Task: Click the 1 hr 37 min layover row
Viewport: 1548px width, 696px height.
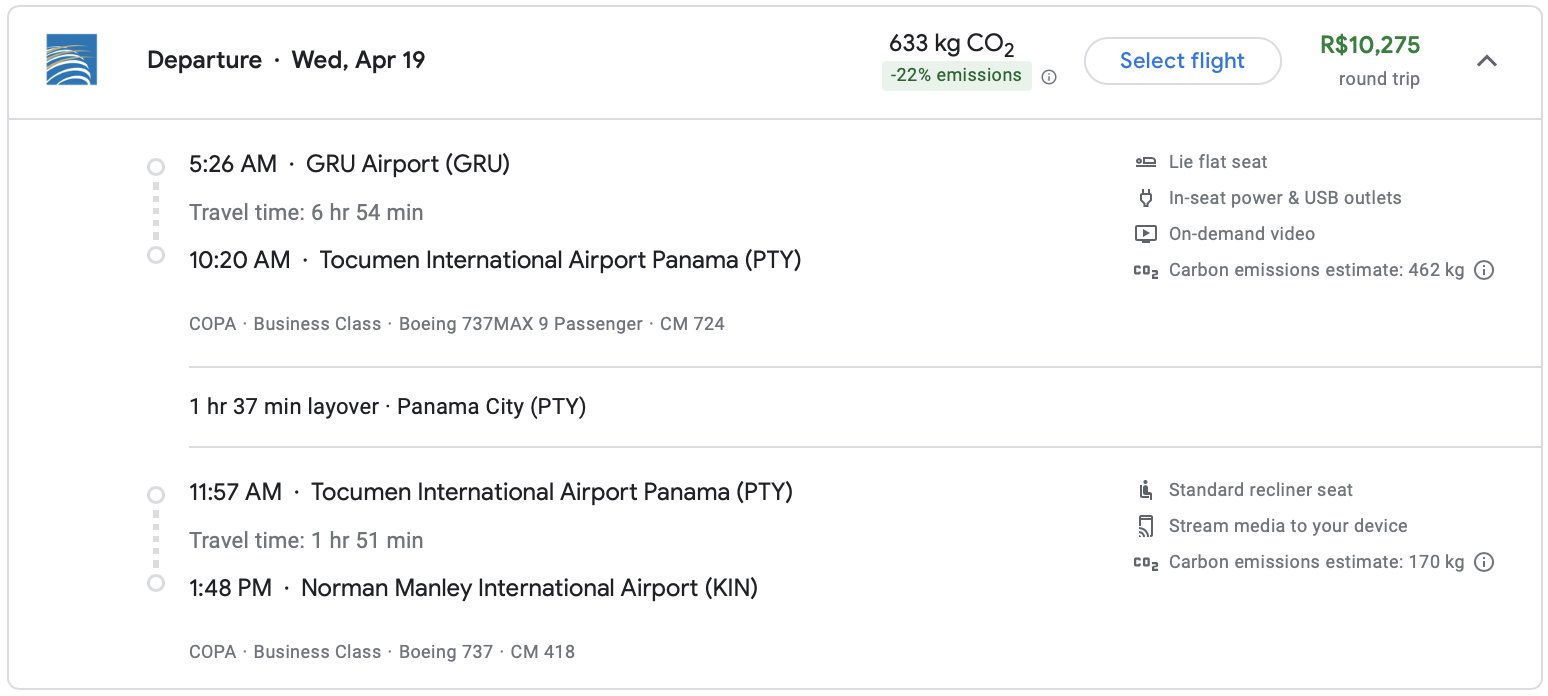Action: [x=865, y=407]
